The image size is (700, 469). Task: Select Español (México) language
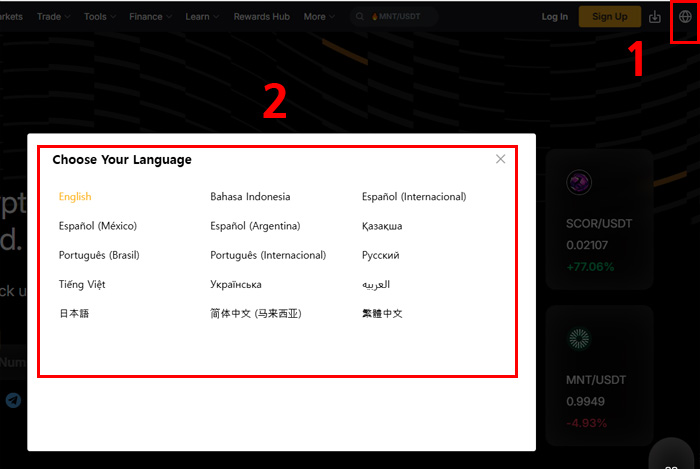[98, 226]
